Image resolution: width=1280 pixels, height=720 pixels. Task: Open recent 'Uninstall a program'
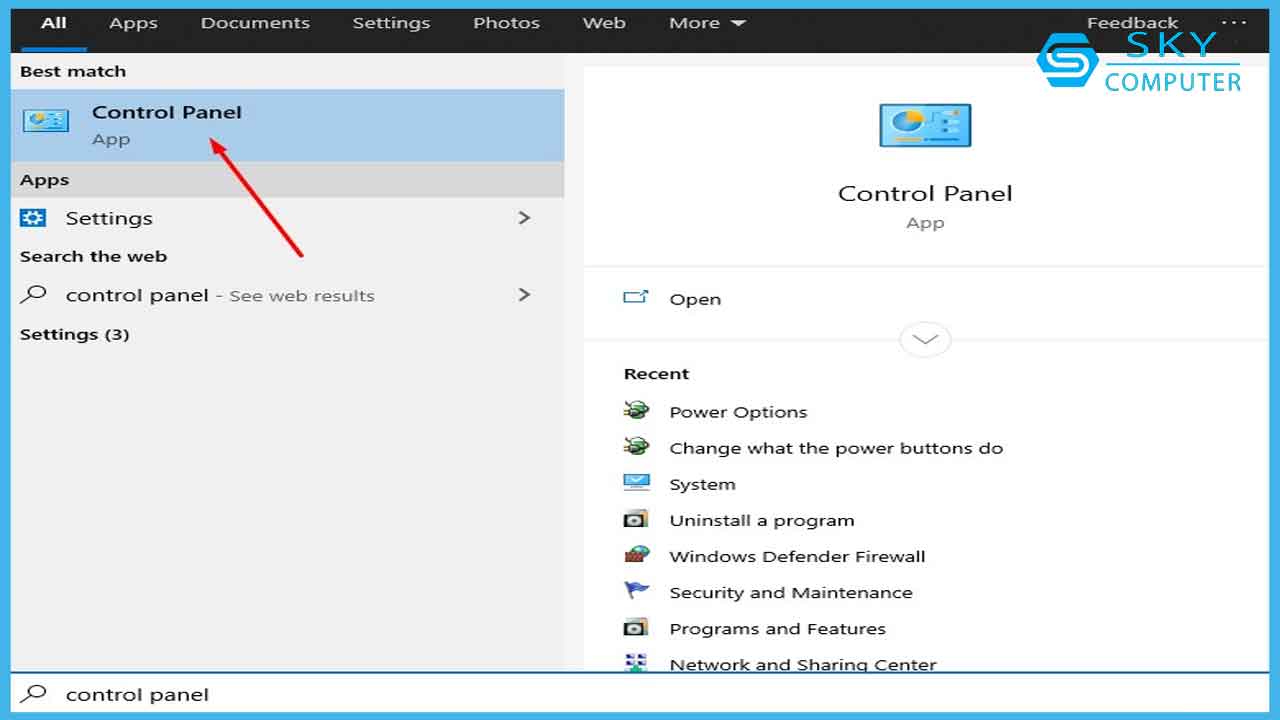762,520
